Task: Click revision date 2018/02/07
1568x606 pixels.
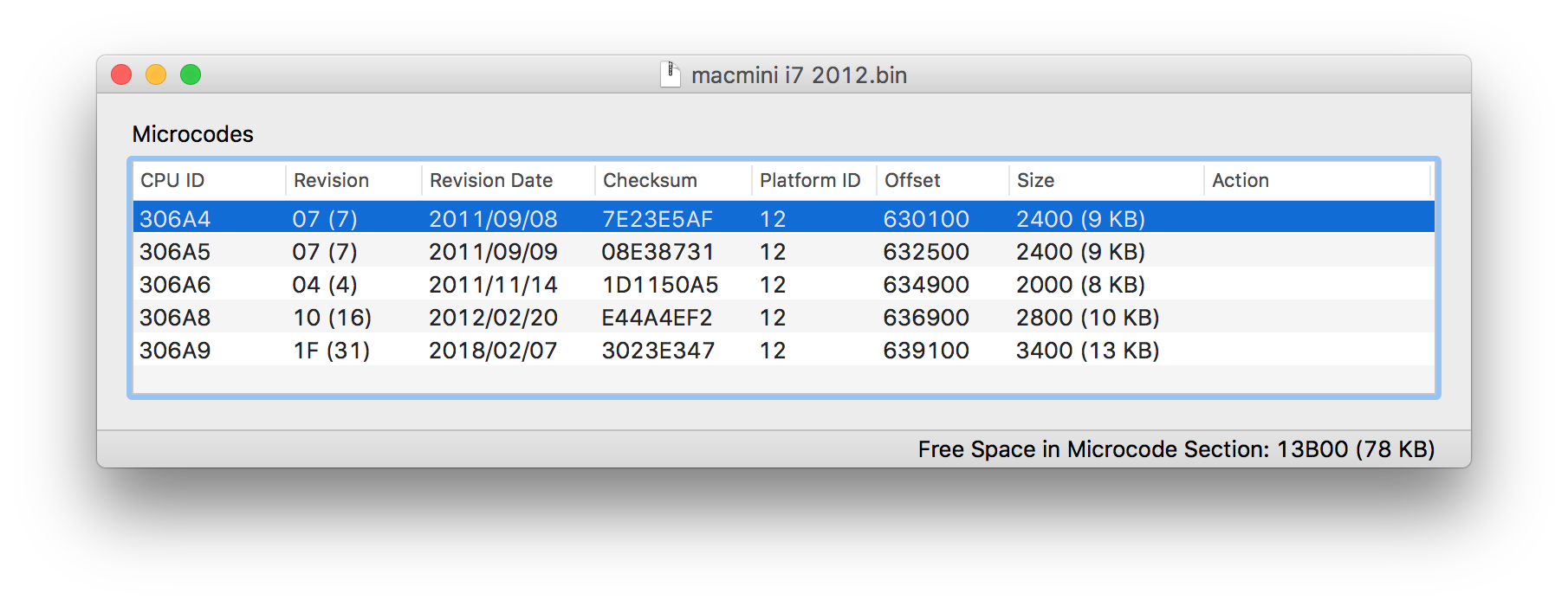Action: [x=493, y=351]
